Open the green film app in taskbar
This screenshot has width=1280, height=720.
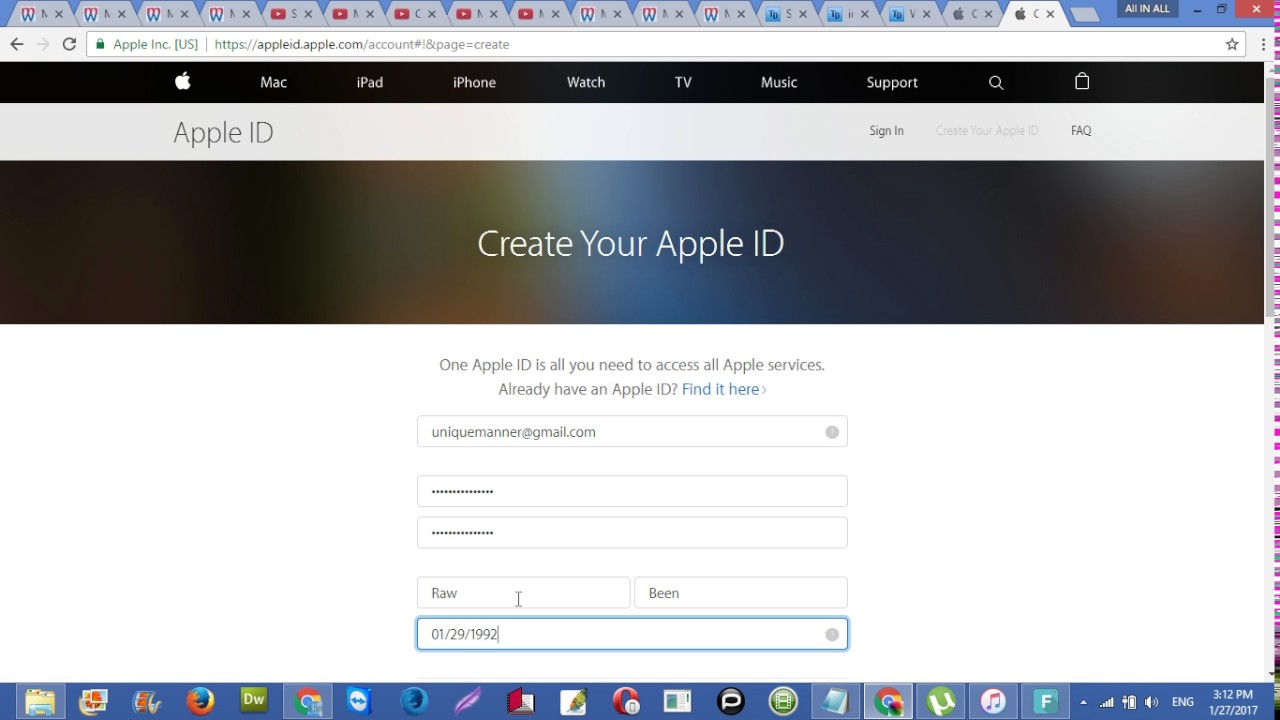tap(783, 701)
